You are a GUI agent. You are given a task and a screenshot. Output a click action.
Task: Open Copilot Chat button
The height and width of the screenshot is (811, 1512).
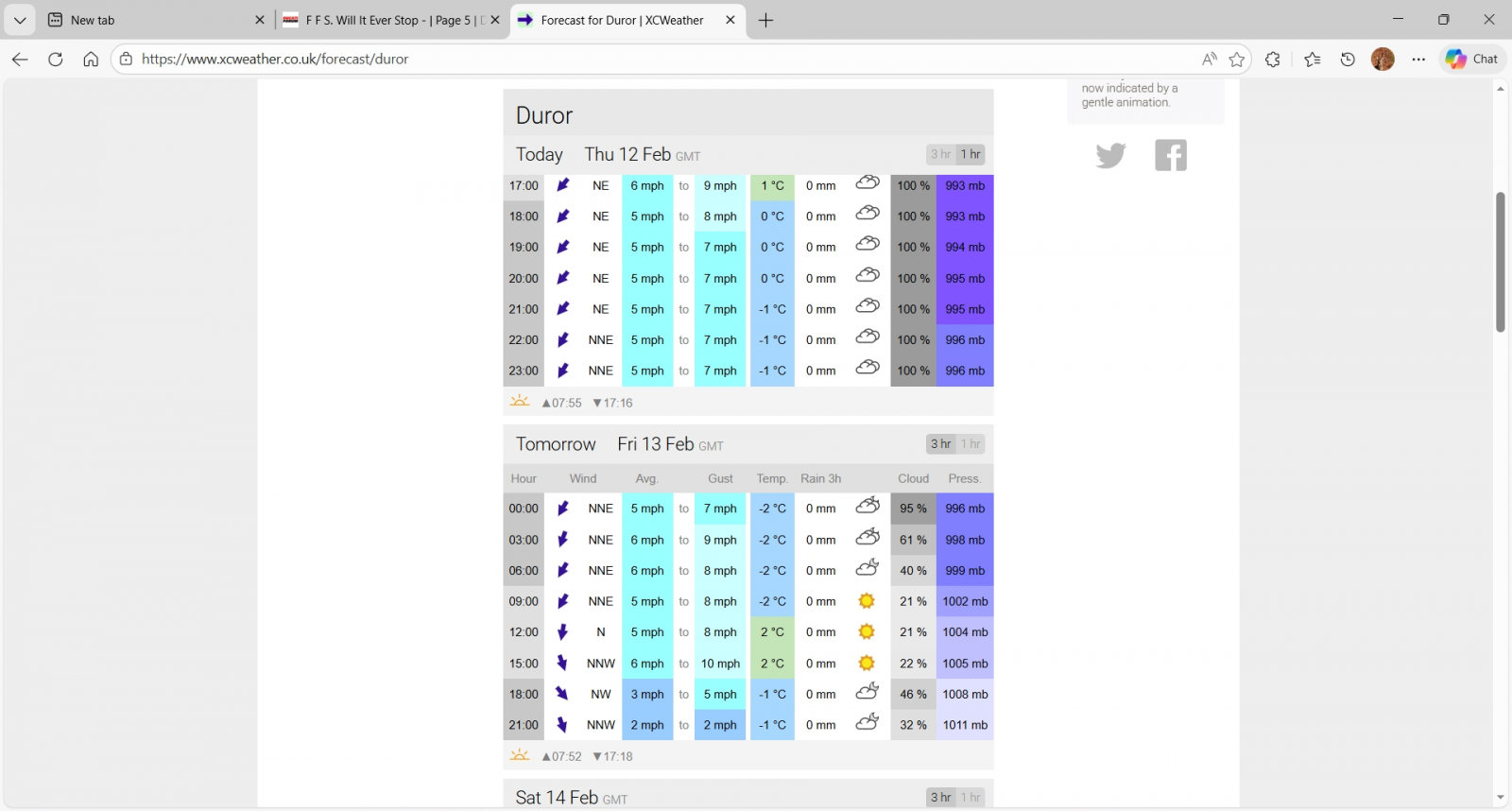tap(1472, 60)
